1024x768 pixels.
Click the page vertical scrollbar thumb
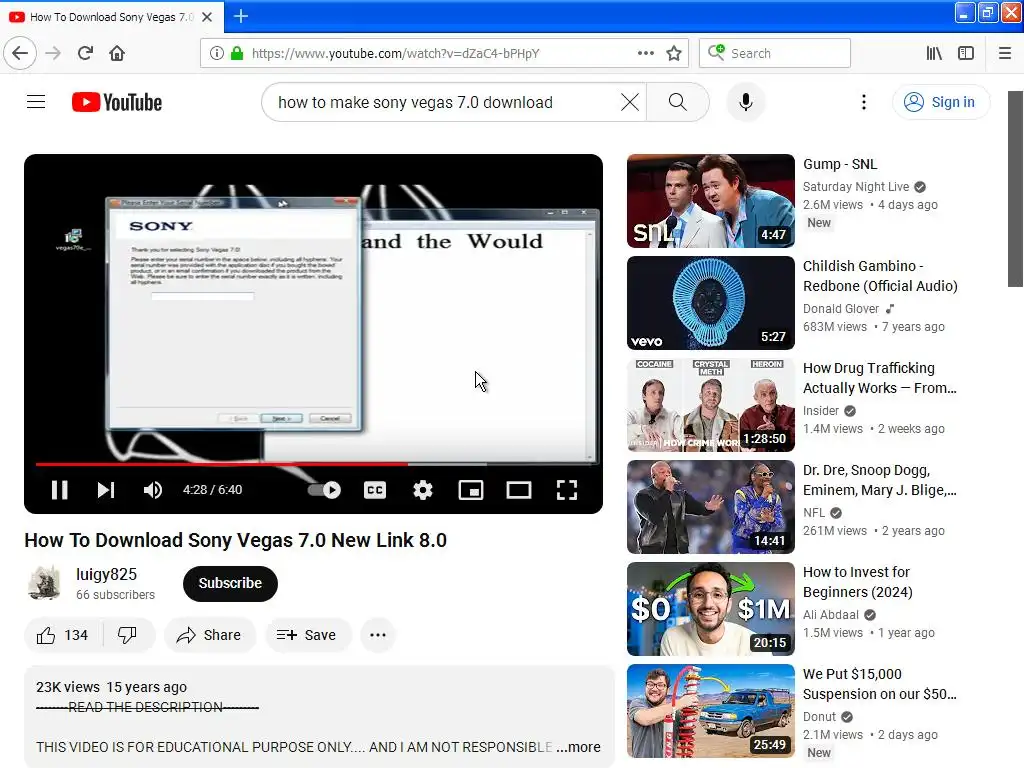(x=1015, y=189)
